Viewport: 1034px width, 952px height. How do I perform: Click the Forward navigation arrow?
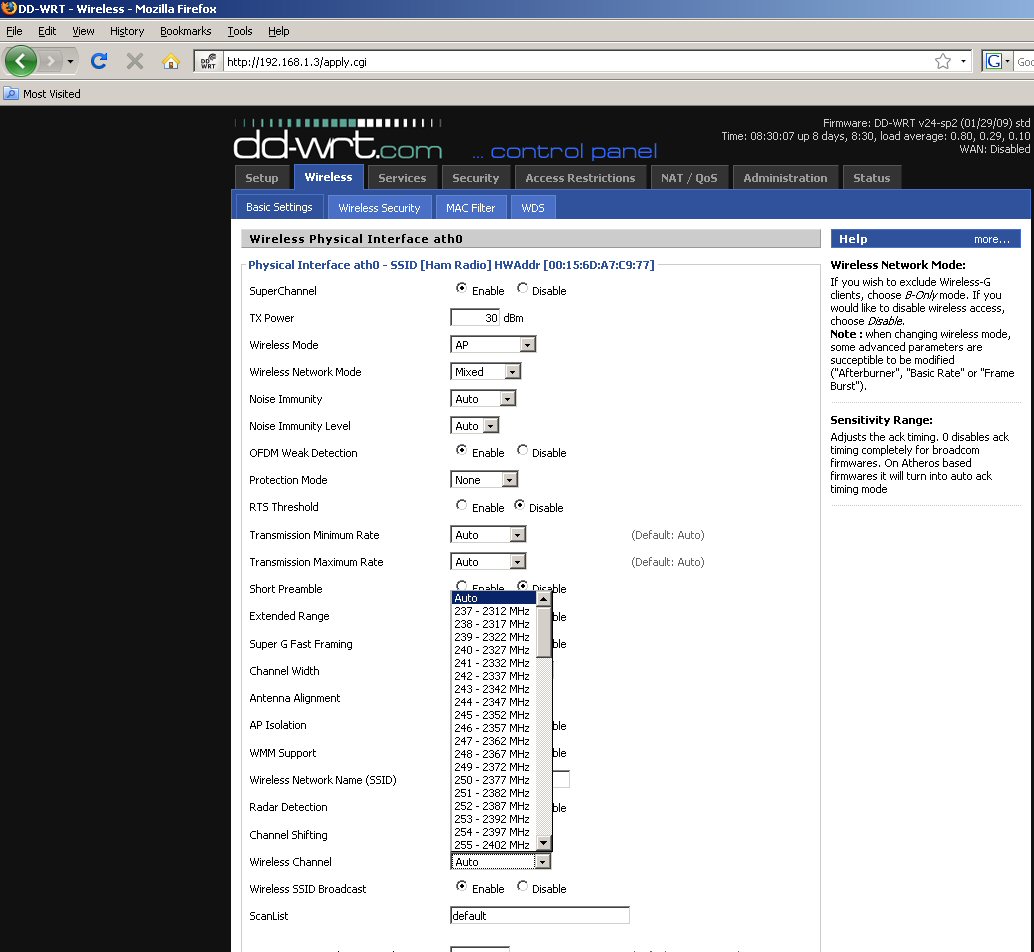point(50,61)
